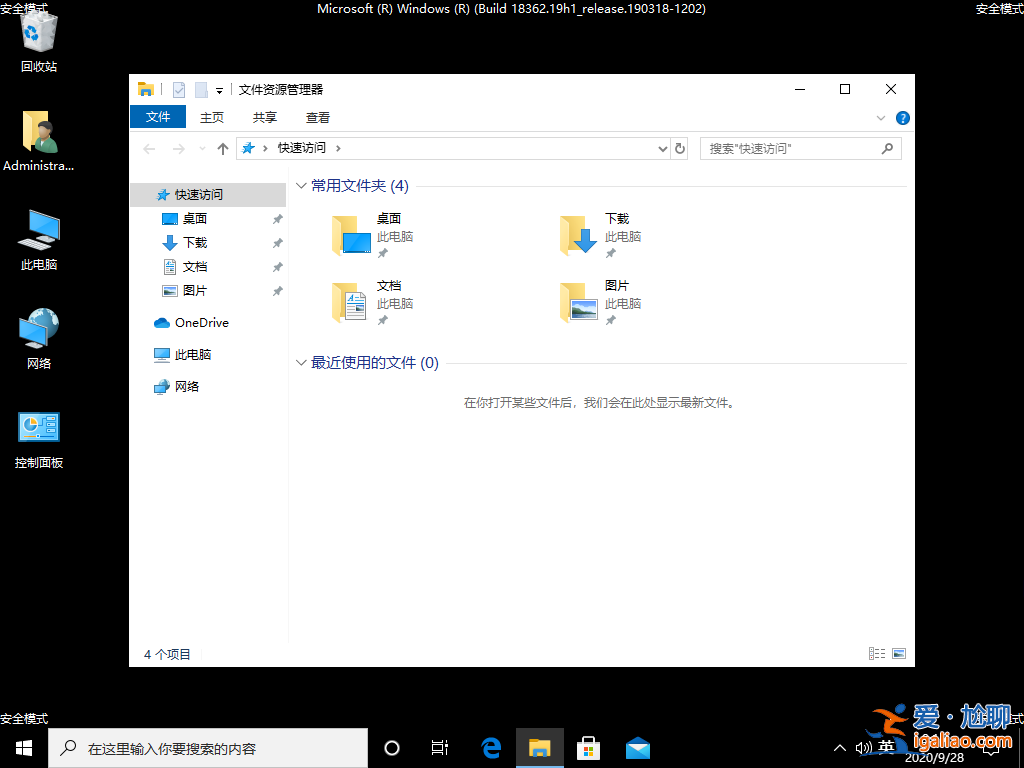Open 控制面板 via its desktop icon

click(37, 432)
